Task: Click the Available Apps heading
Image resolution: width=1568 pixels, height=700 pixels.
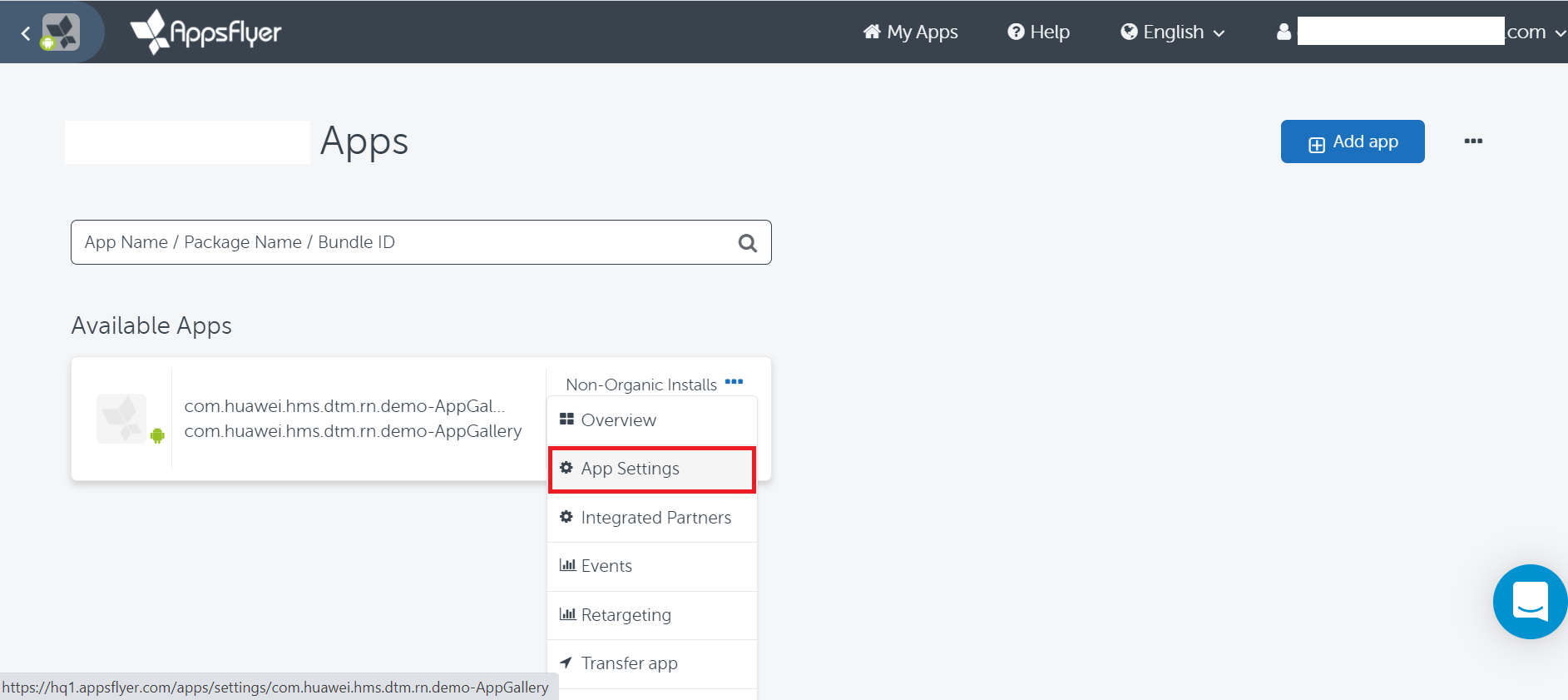Action: click(151, 325)
